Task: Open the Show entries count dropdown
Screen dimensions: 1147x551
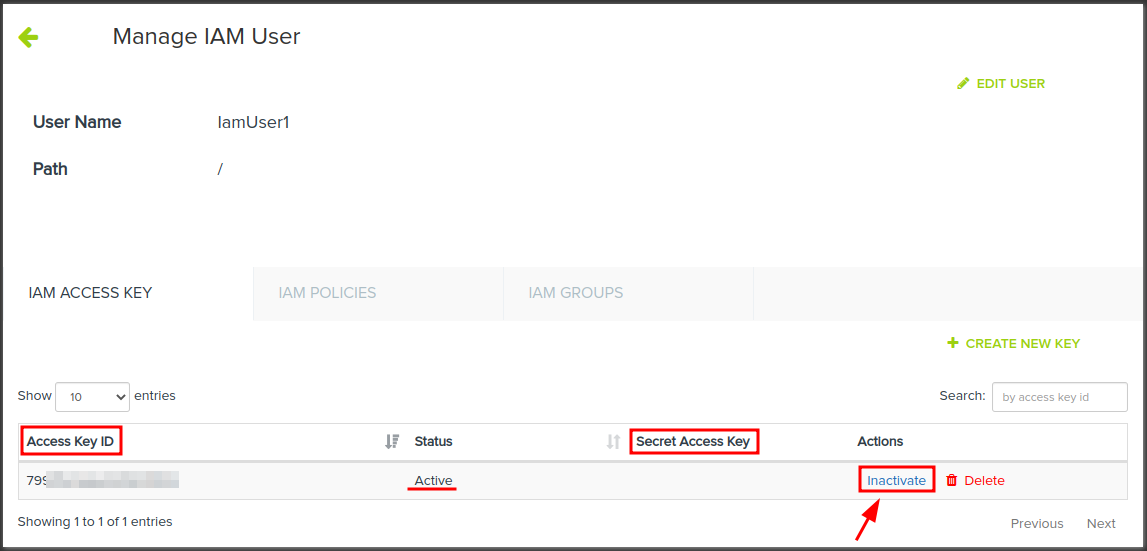Action: 92,397
